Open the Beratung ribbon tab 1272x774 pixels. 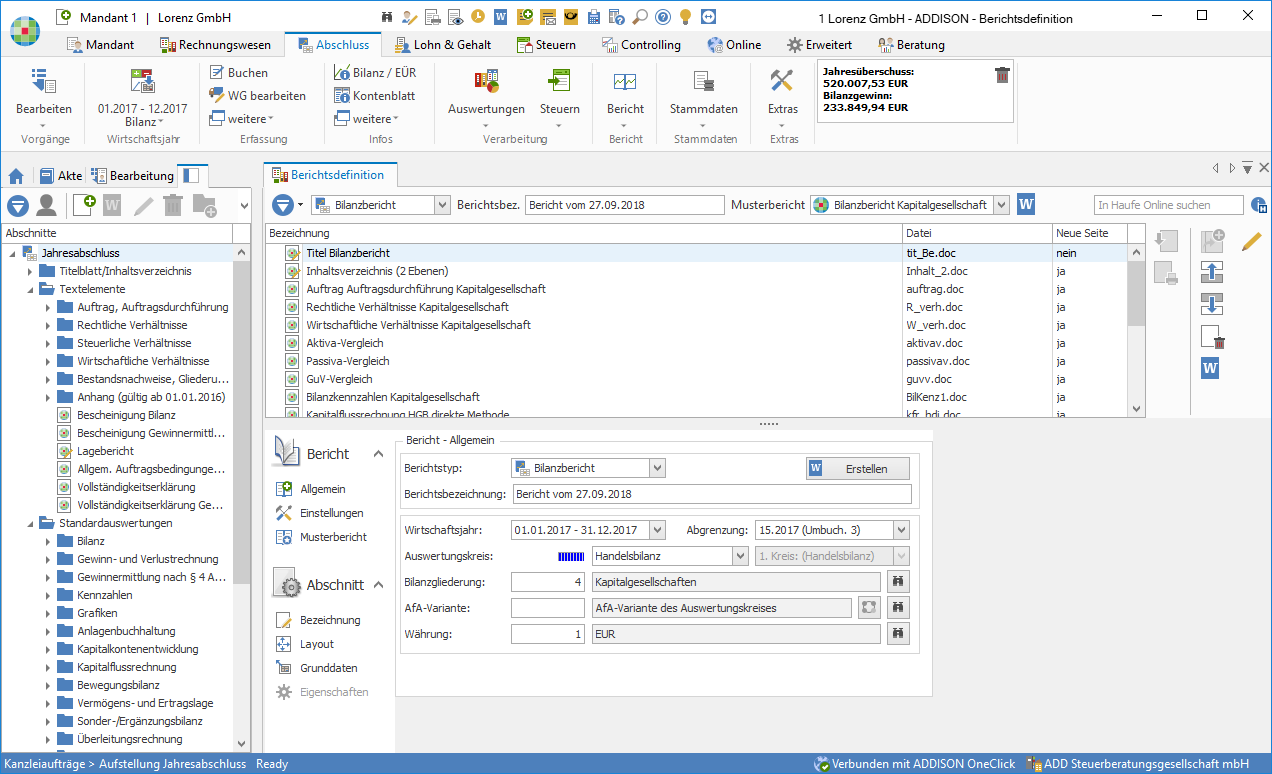911,45
